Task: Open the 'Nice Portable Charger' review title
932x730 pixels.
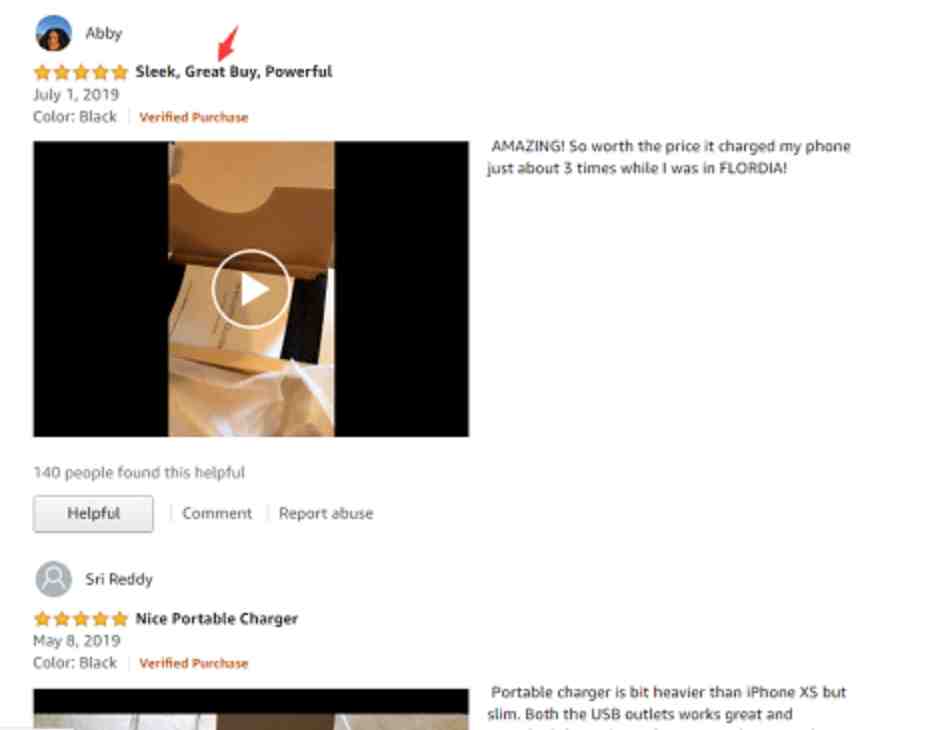Action: click(216, 619)
